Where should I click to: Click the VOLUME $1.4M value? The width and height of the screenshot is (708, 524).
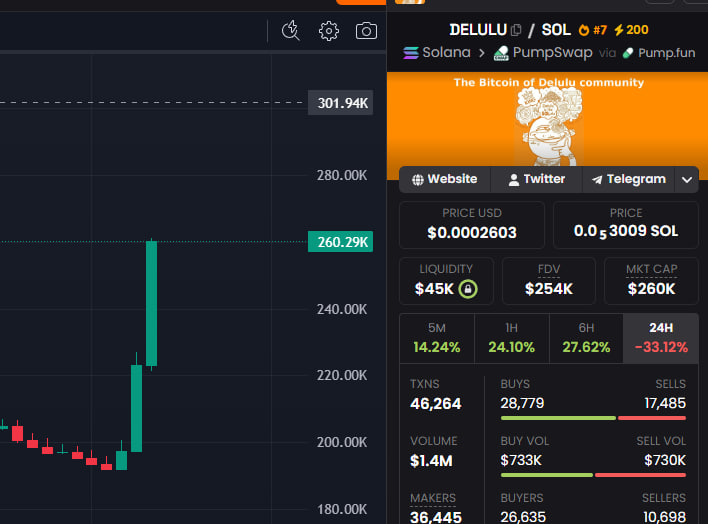pos(431,461)
